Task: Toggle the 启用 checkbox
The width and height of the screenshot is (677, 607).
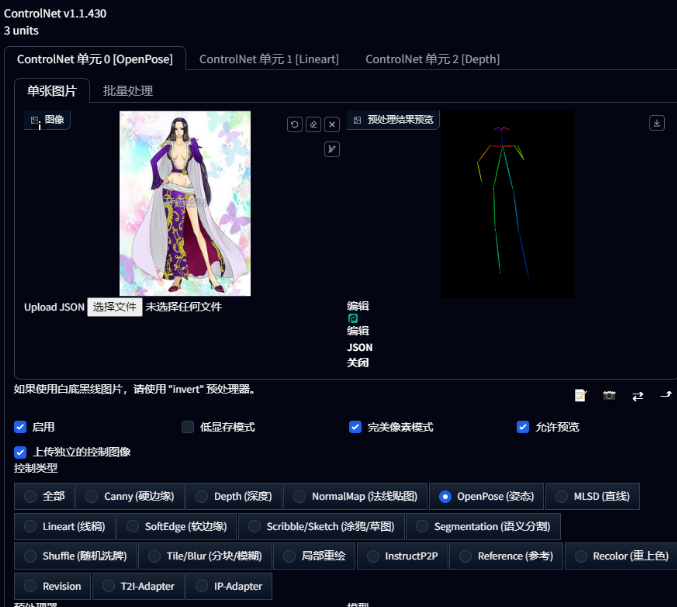Action: point(20,427)
